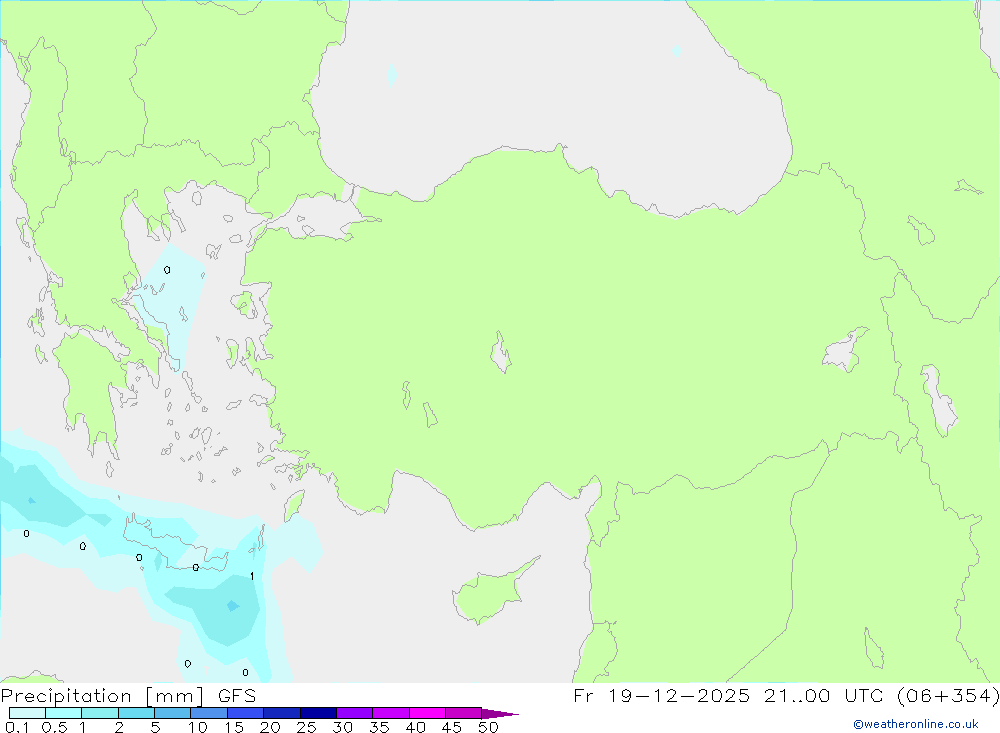Click the 0.5 to 1 mm legend swatch
This screenshot has height=733, width=1000.
point(64,713)
